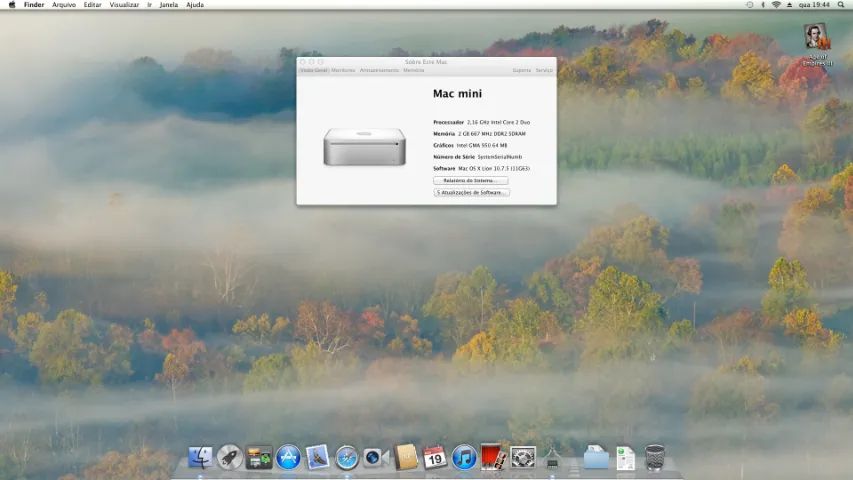Viewport: 853px width, 480px height.
Task: Switch to the Monitores tab
Action: 343,70
